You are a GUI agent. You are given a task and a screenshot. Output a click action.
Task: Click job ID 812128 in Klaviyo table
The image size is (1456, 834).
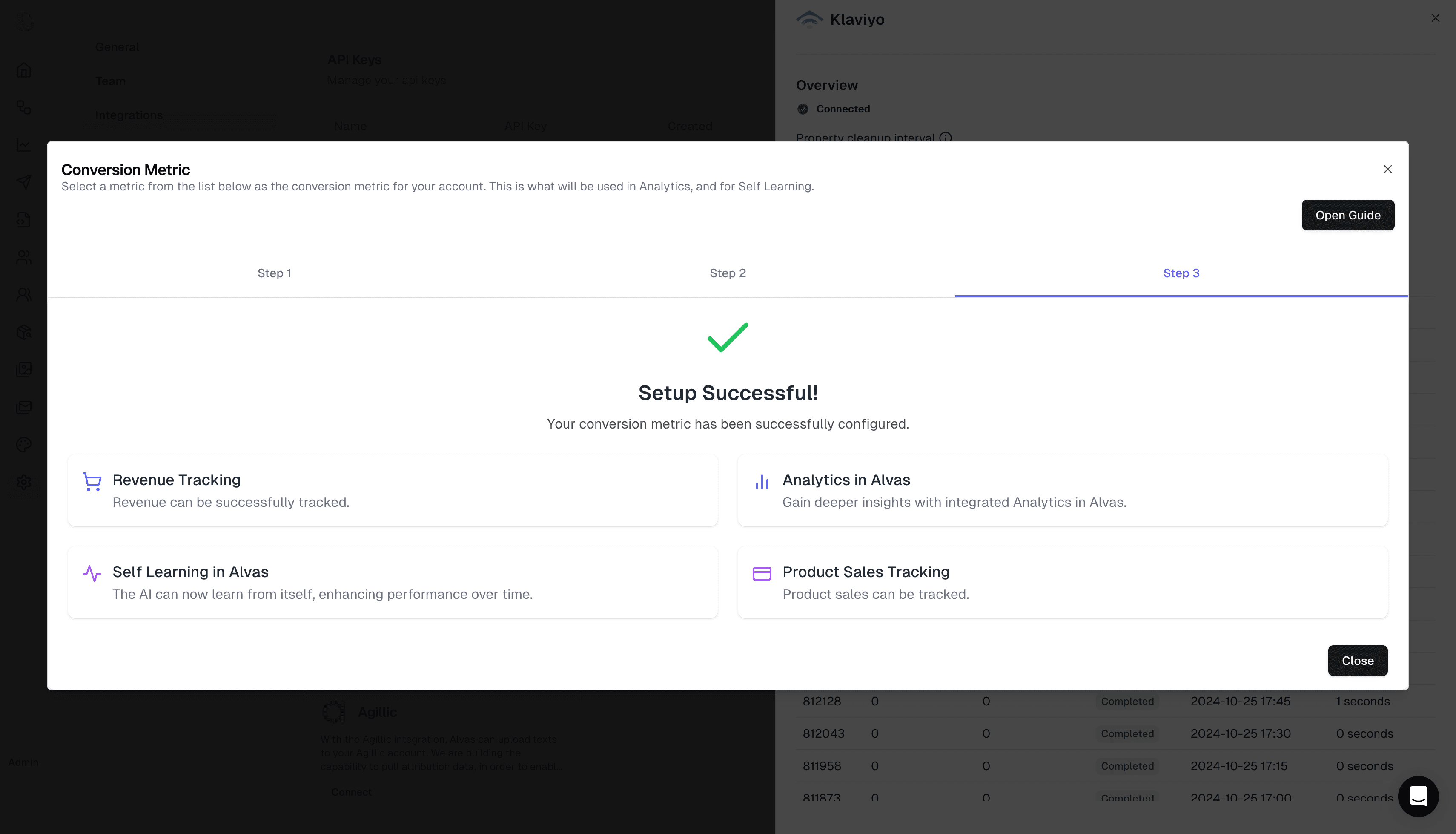(x=821, y=701)
